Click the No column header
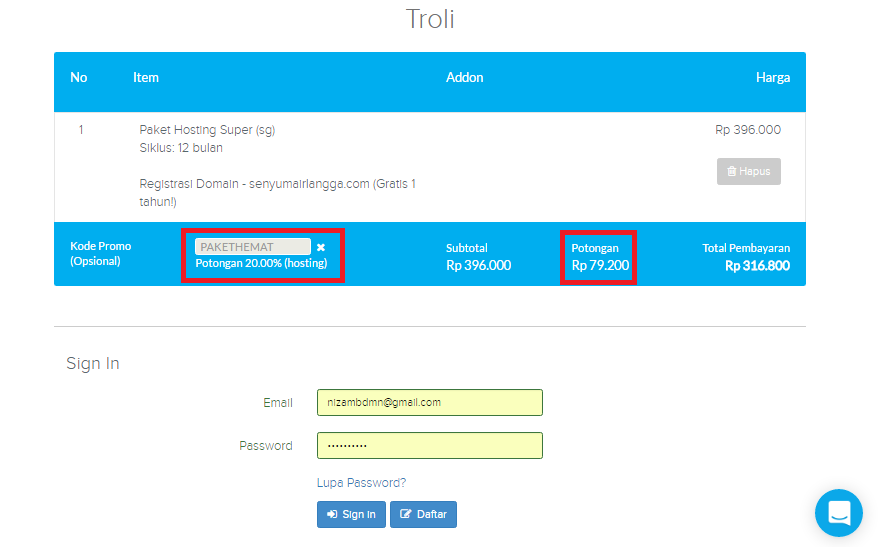The image size is (879, 547). click(x=78, y=77)
